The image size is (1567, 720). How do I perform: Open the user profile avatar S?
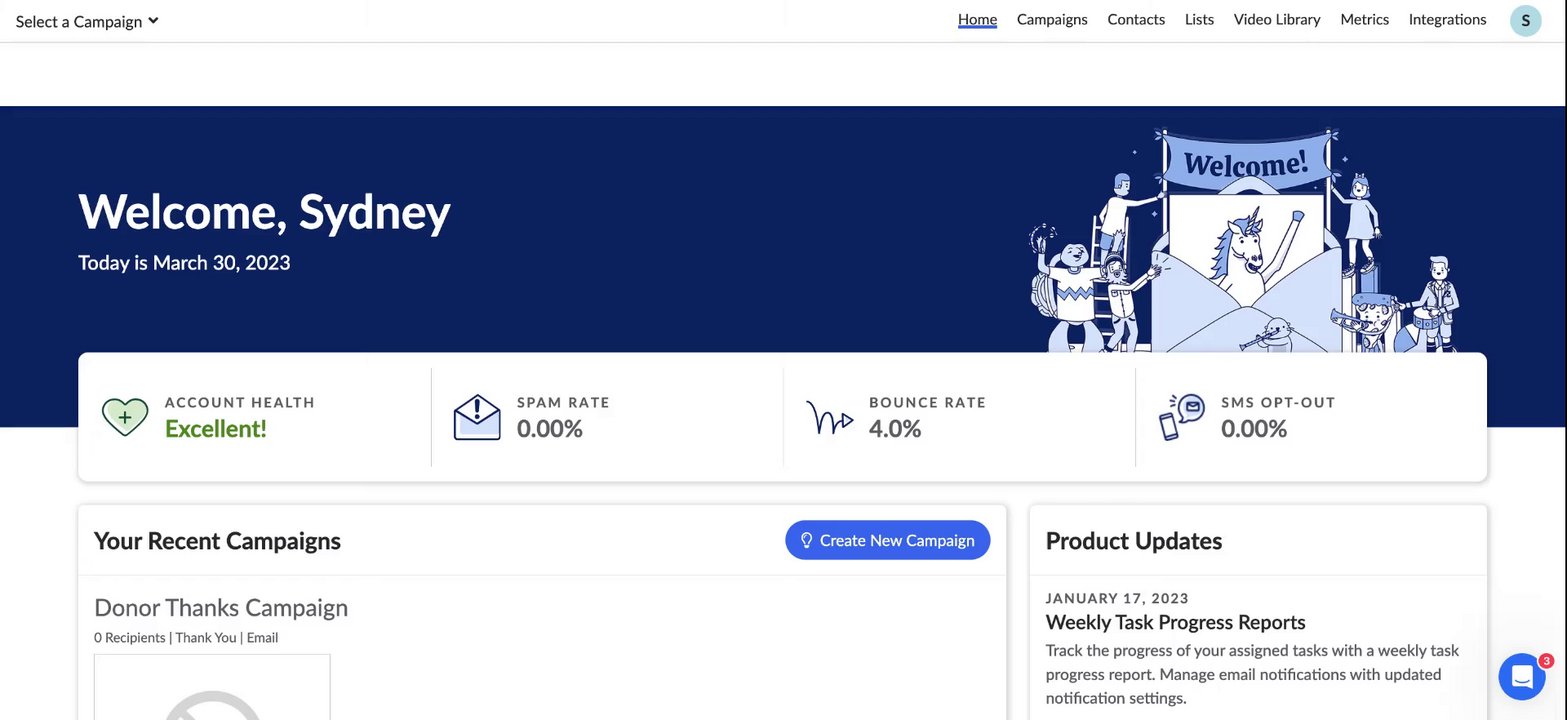pyautogui.click(x=1525, y=20)
